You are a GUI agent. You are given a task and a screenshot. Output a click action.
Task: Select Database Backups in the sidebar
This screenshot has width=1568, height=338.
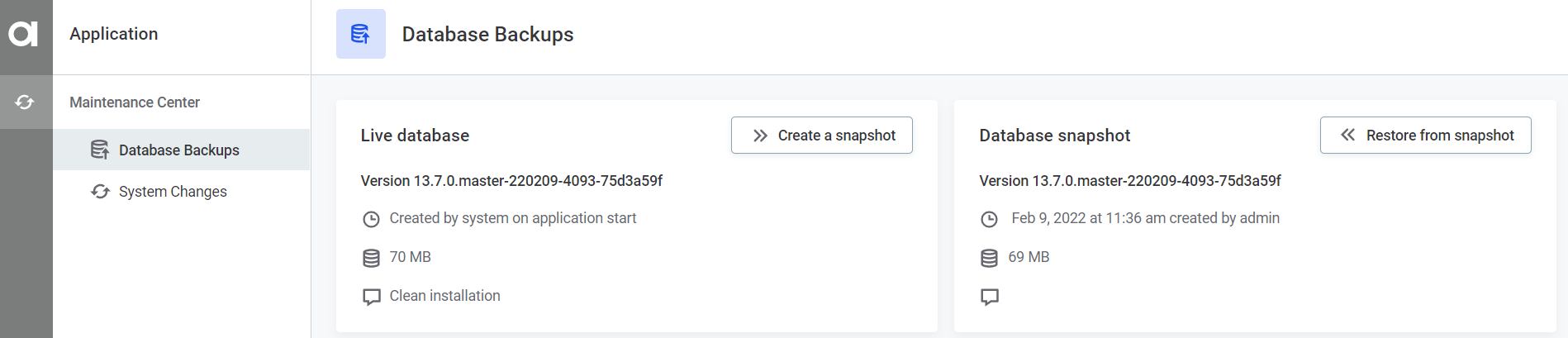click(179, 150)
